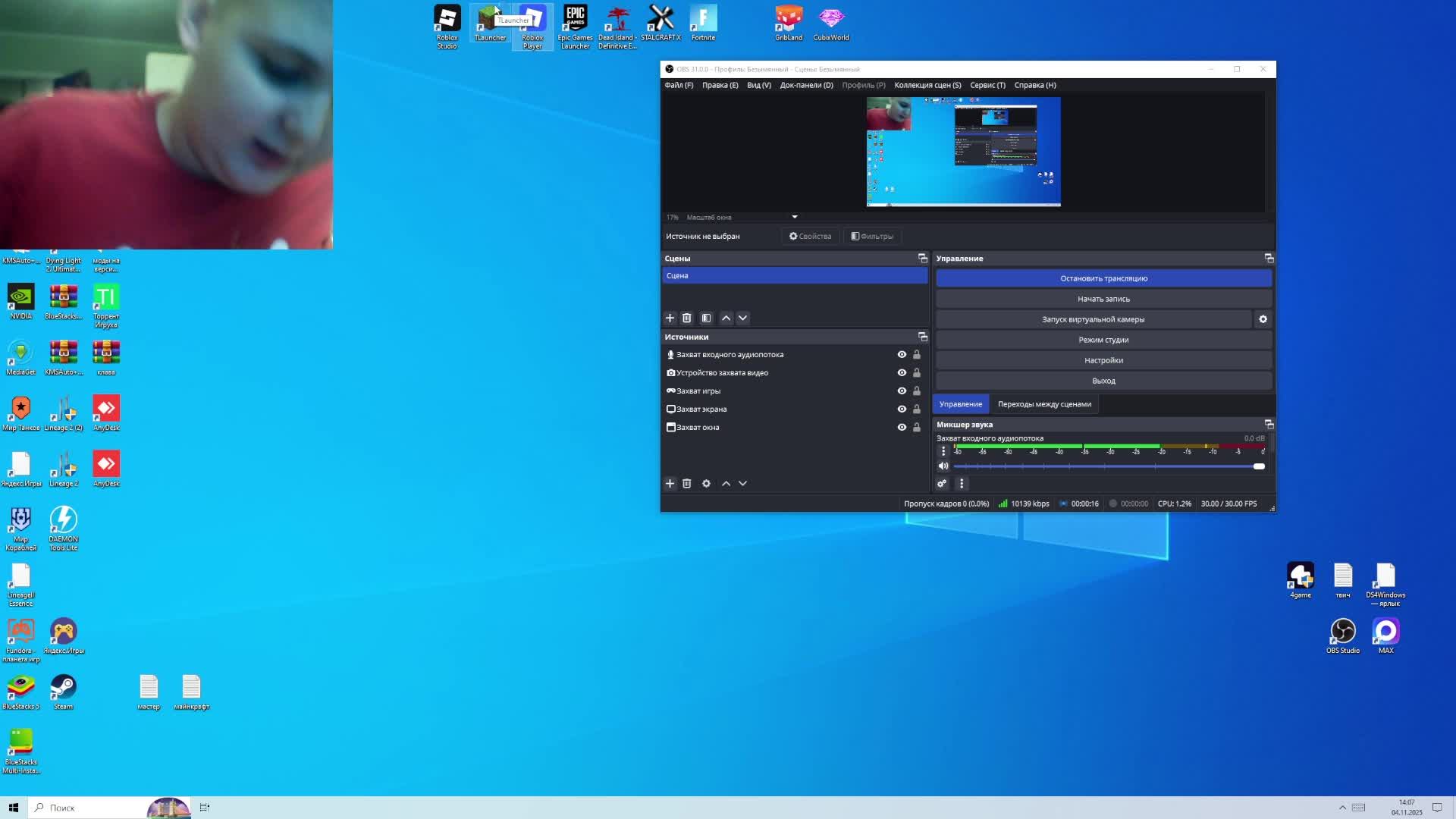This screenshot has width=1456, height=819.
Task: Move source down with arrow in Источники
Action: (743, 483)
